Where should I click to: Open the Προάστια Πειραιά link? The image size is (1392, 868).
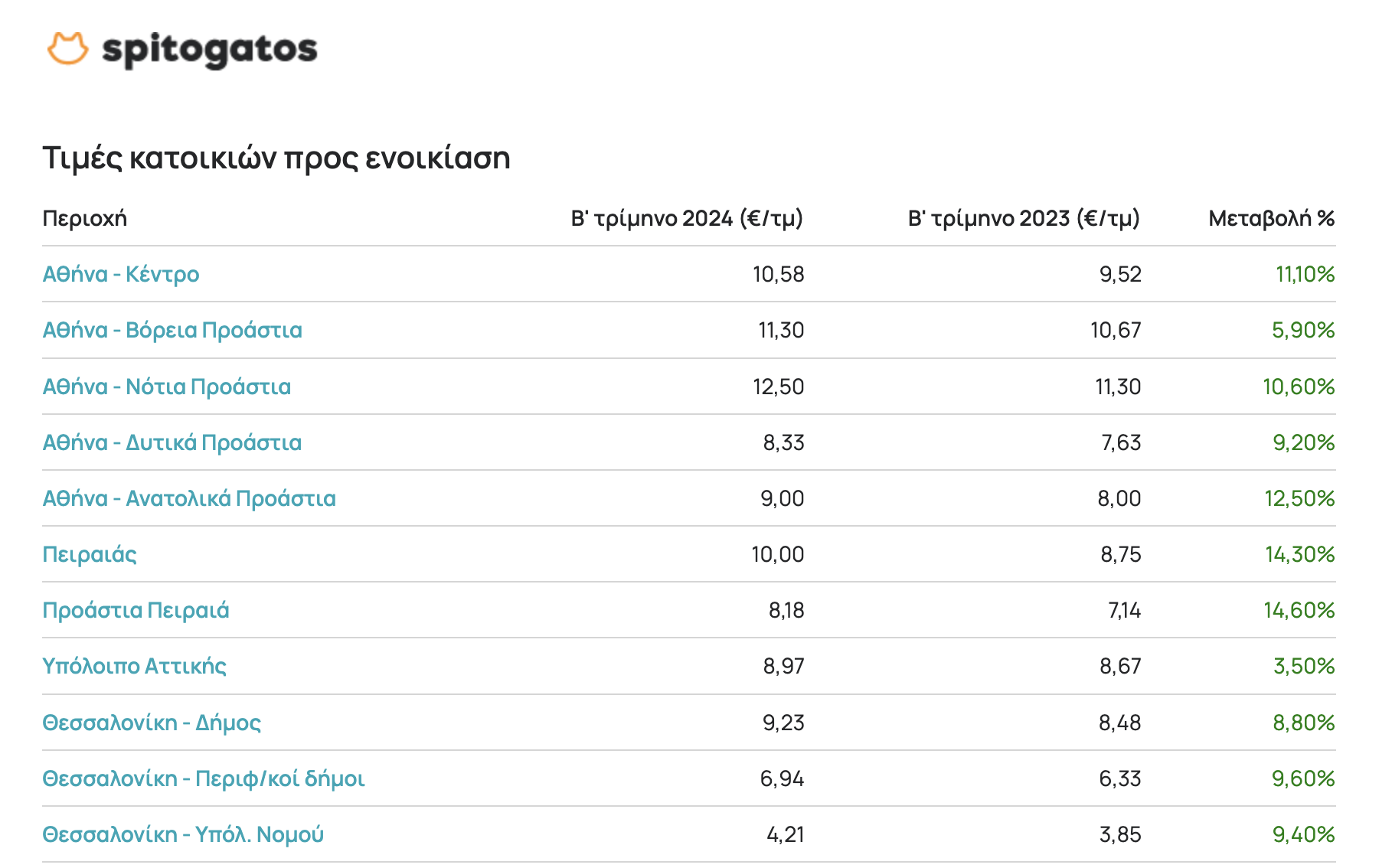click(x=136, y=610)
